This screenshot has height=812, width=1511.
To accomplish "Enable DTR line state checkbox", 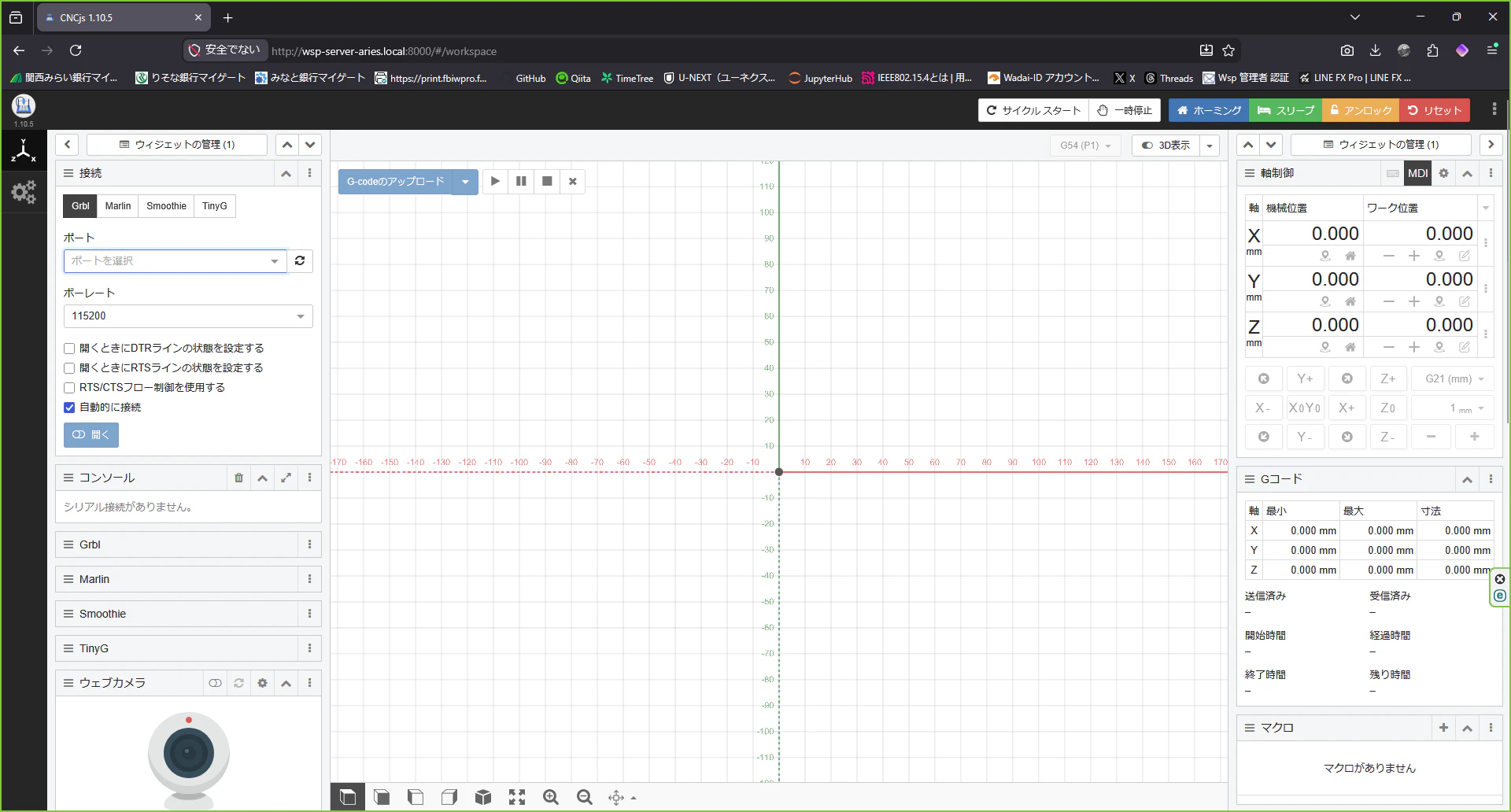I will coord(69,349).
